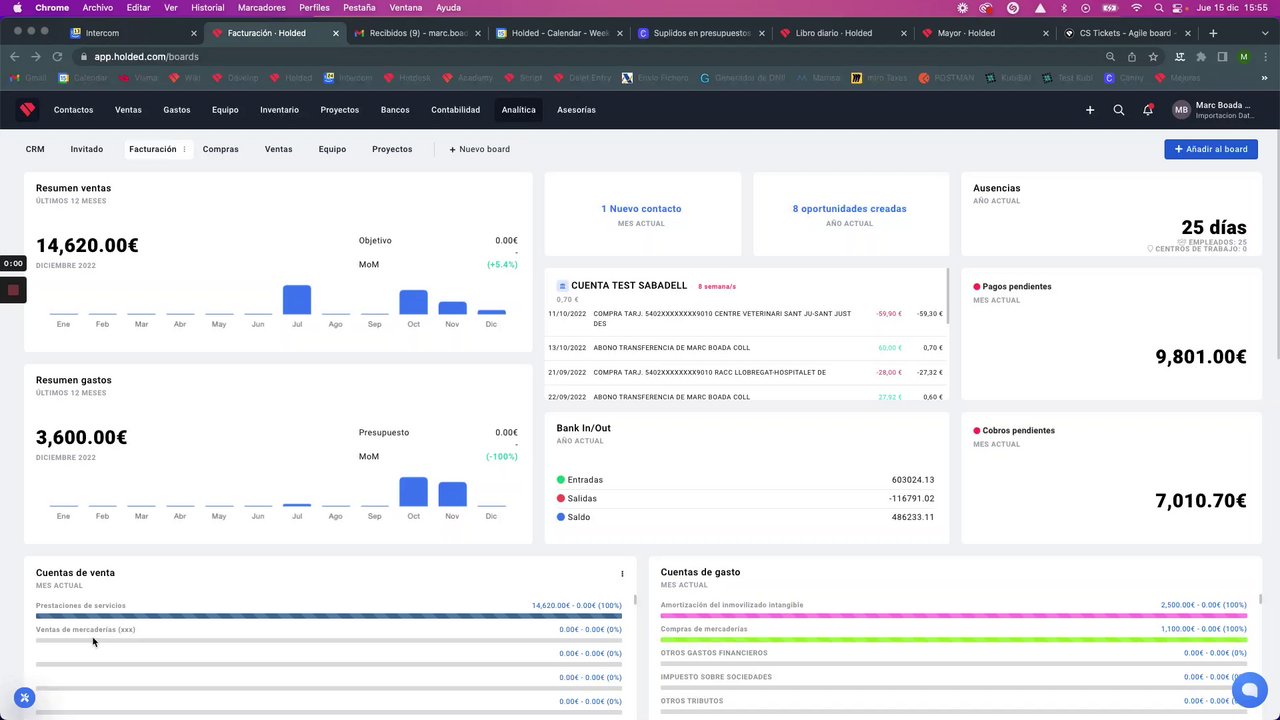This screenshot has width=1280, height=720.
Task: Click the Jul bar in Resumen ventas chart
Action: click(297, 300)
